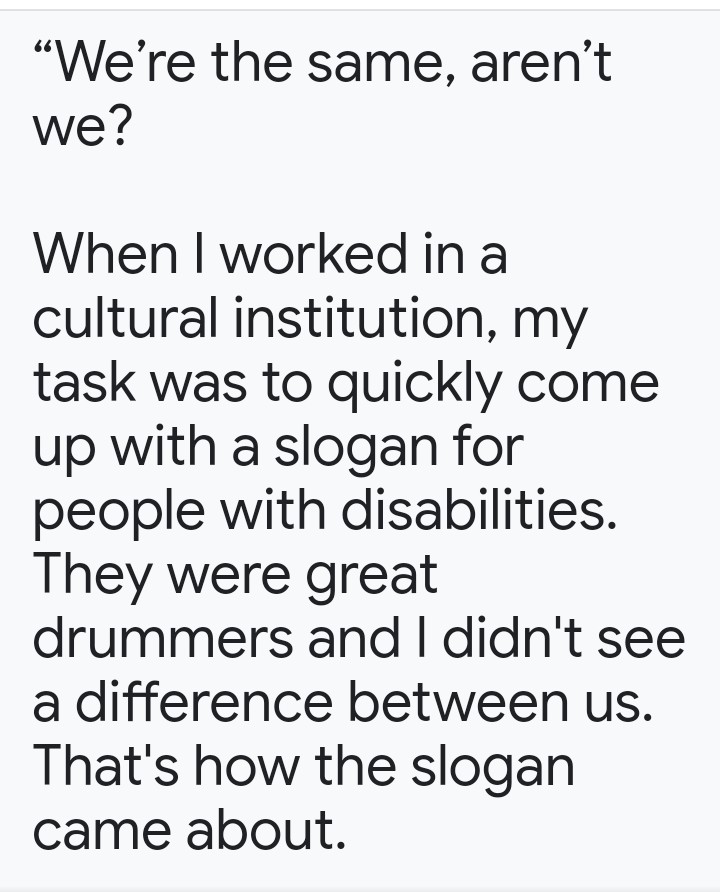
Task: Click the first "slogan" before the word "for"
Action: pyautogui.click(x=356, y=448)
